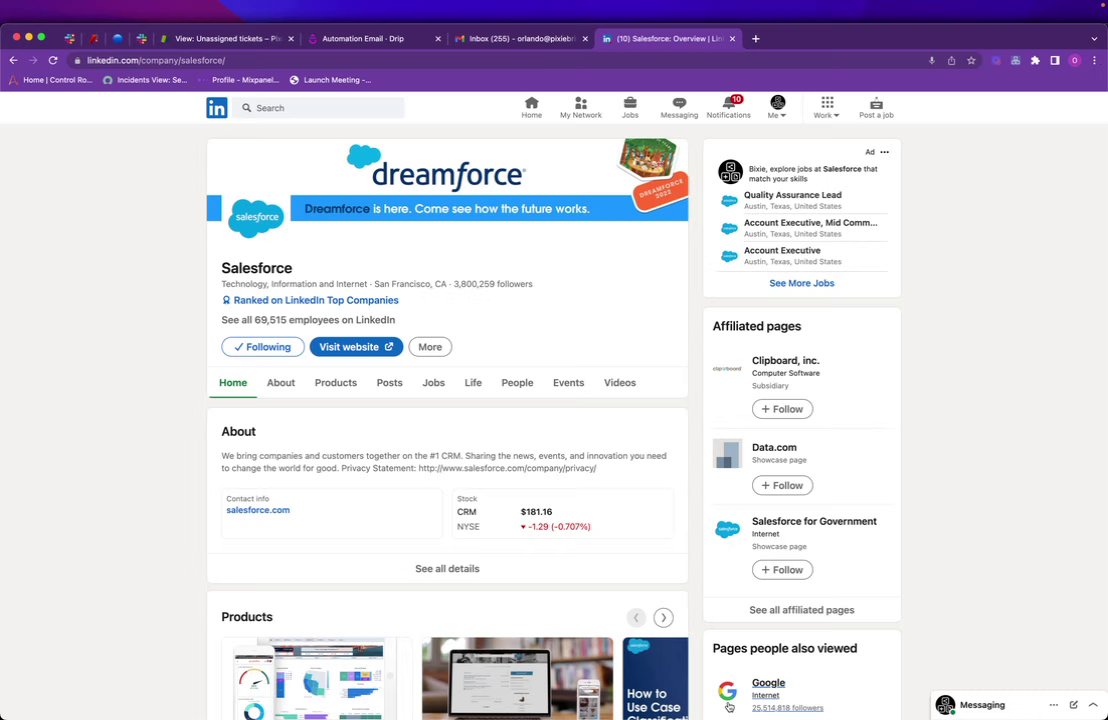Click Products carousel previous arrow
The image size is (1108, 720).
click(636, 618)
